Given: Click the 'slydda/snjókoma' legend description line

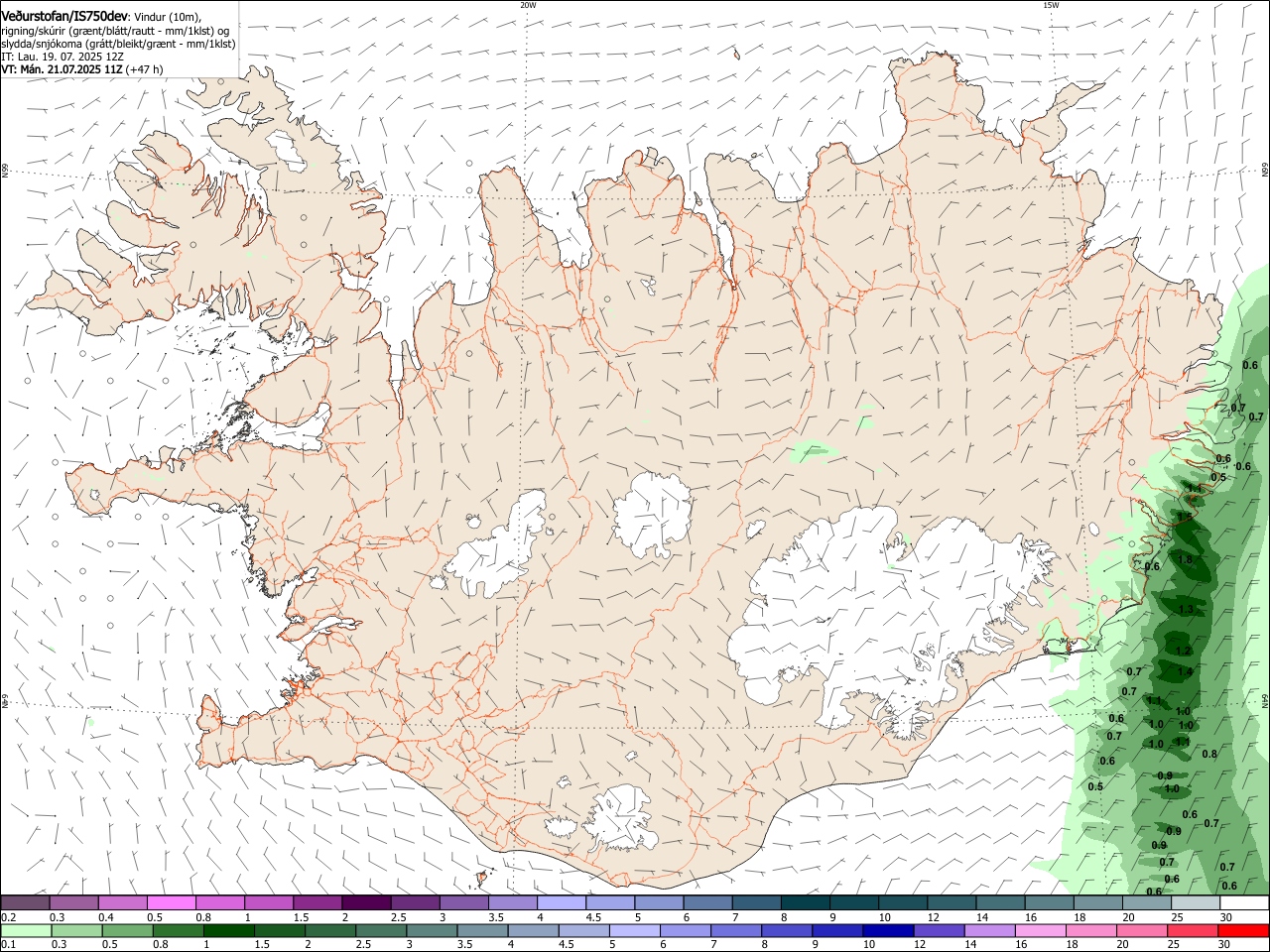Looking at the screenshot, I should (118, 44).
